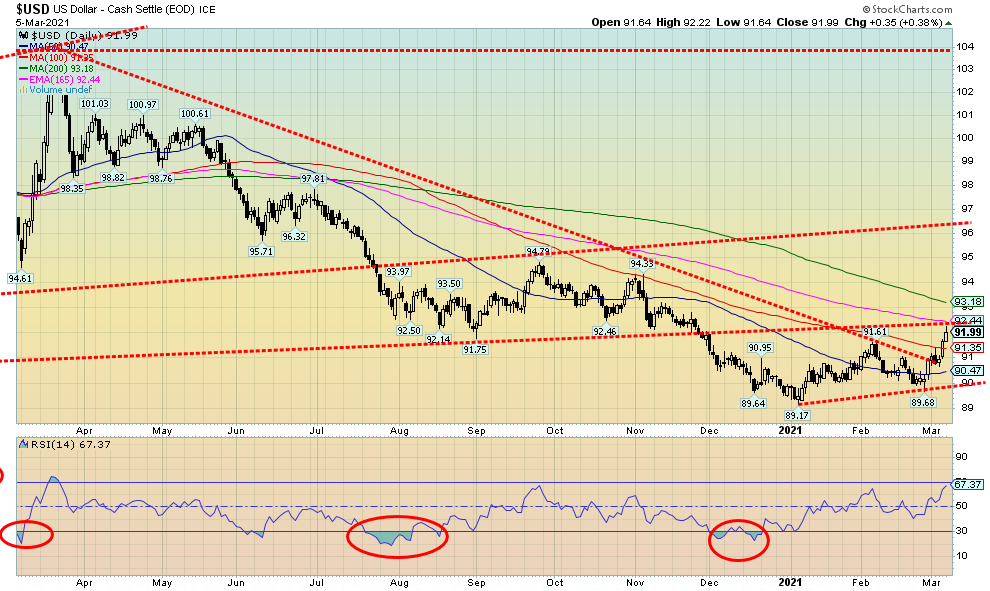The height and width of the screenshot is (591, 990).
Task: Click the 93.18 MA(200) value tag
Action: [x=968, y=301]
